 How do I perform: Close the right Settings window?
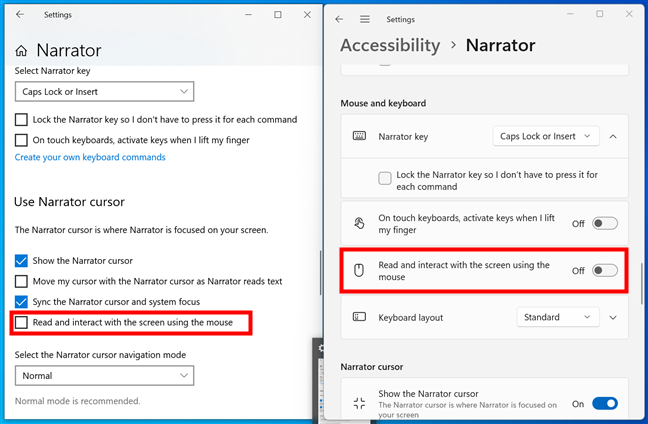[629, 14]
